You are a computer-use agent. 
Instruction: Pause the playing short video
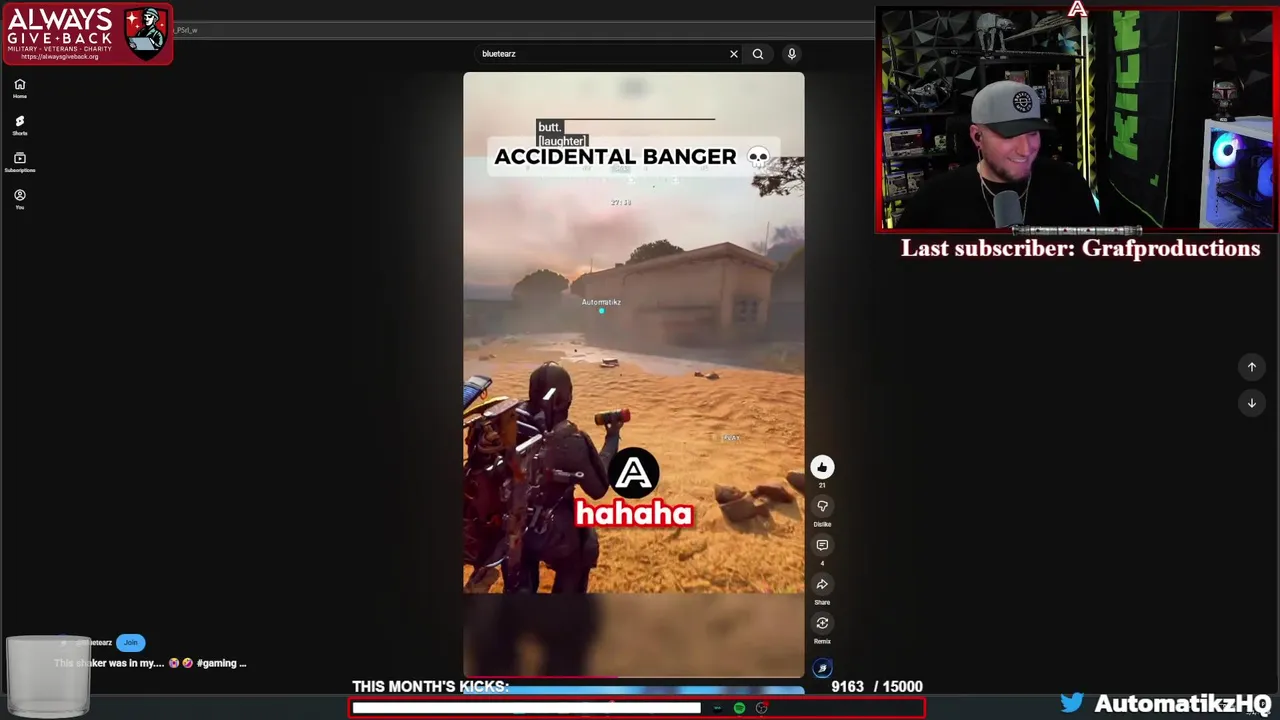[633, 375]
